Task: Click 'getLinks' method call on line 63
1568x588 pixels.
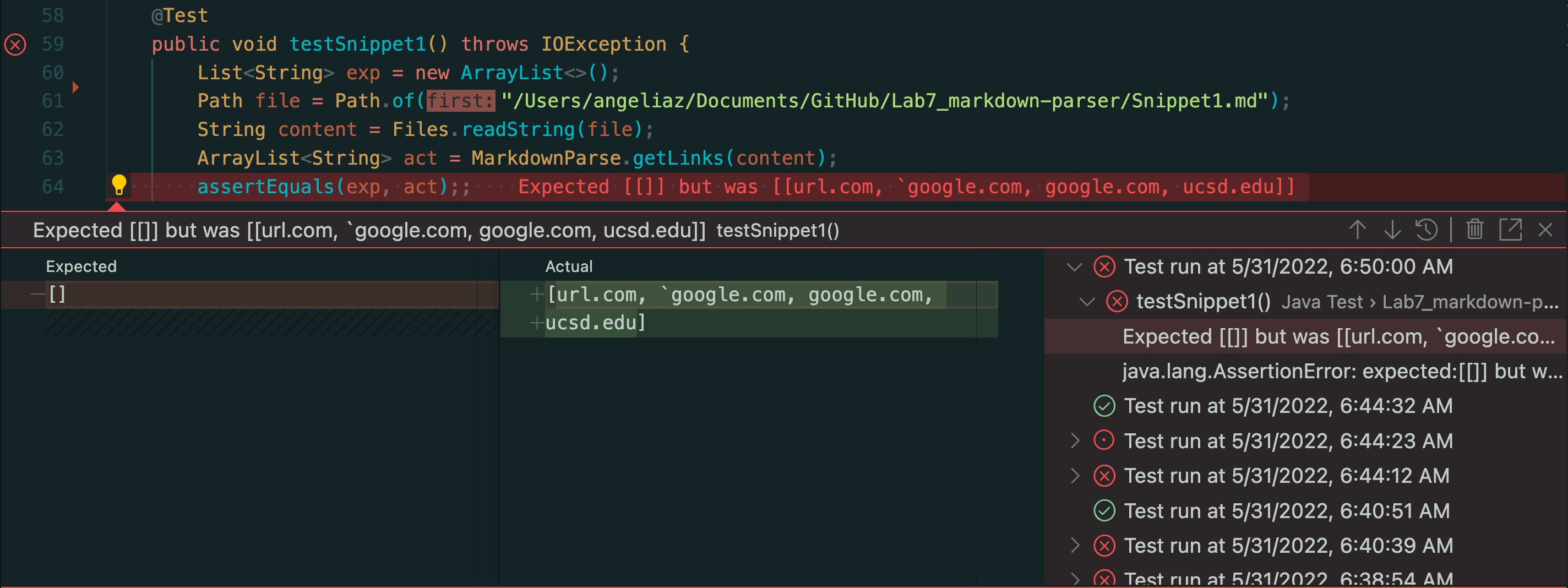Action: [678, 157]
